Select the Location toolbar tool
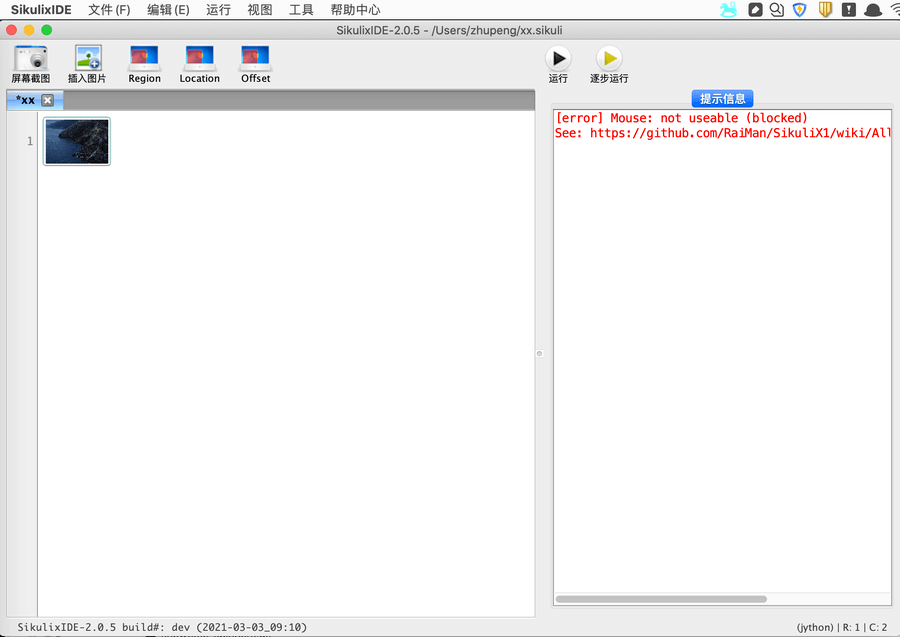The image size is (900, 637). coord(199,64)
